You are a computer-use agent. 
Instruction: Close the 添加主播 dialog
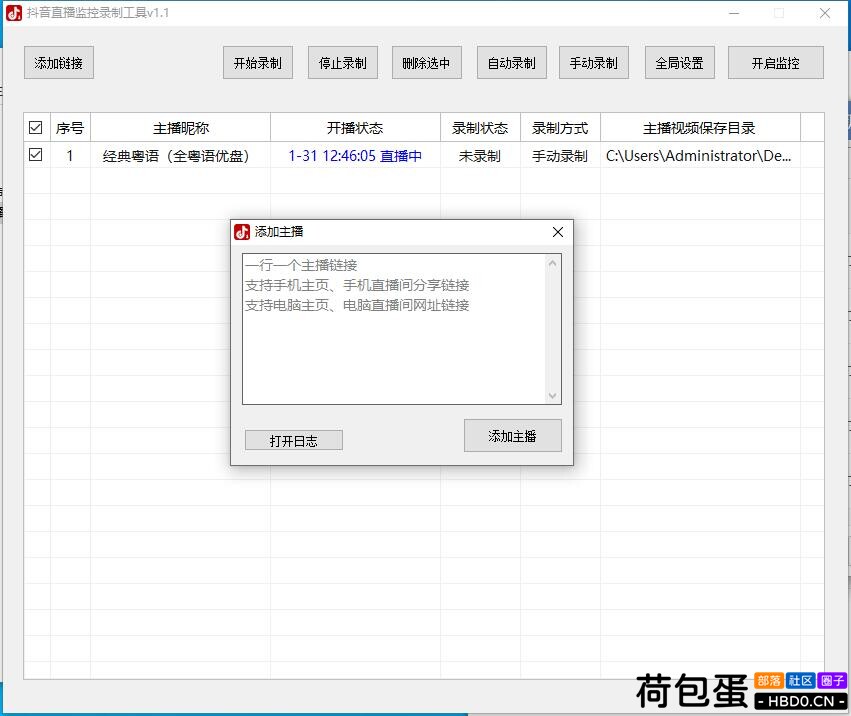tap(557, 232)
